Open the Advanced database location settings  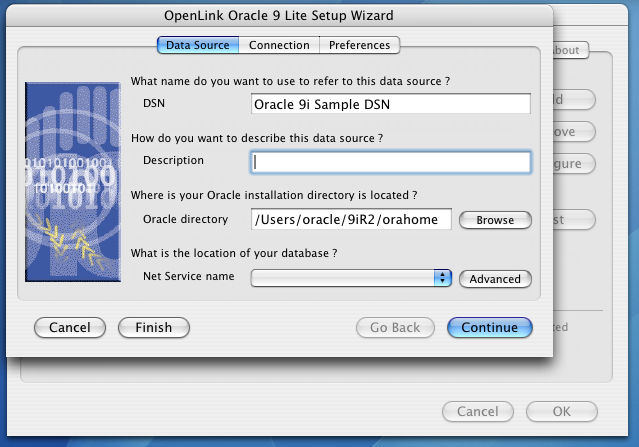click(495, 279)
